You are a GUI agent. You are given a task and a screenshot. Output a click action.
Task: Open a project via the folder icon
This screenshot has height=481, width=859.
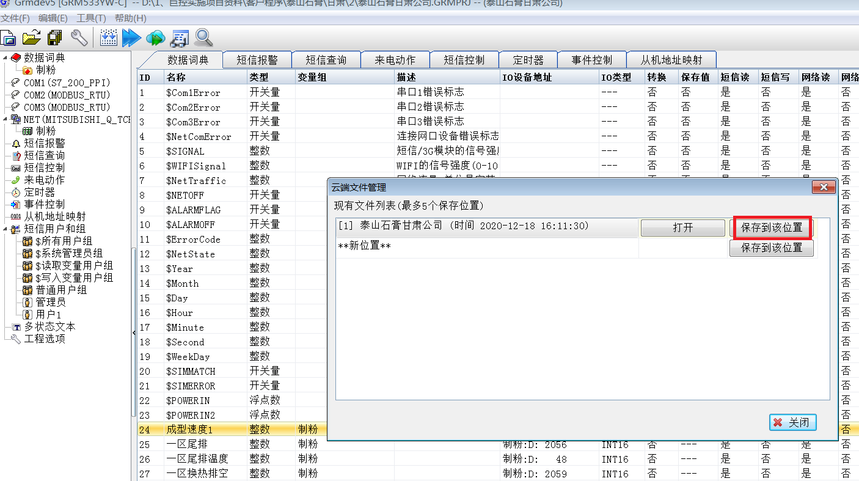coord(31,38)
